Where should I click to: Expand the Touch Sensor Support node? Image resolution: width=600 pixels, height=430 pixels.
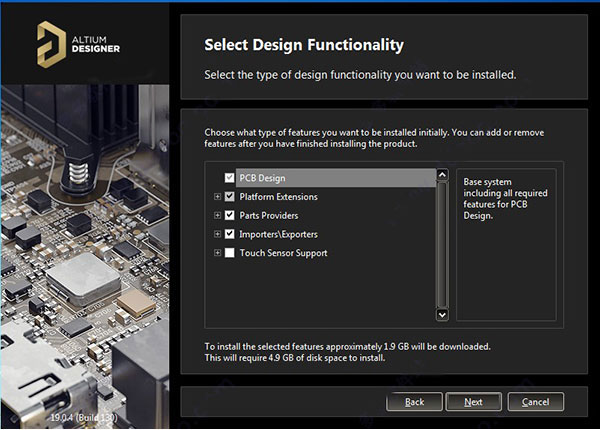pos(217,253)
